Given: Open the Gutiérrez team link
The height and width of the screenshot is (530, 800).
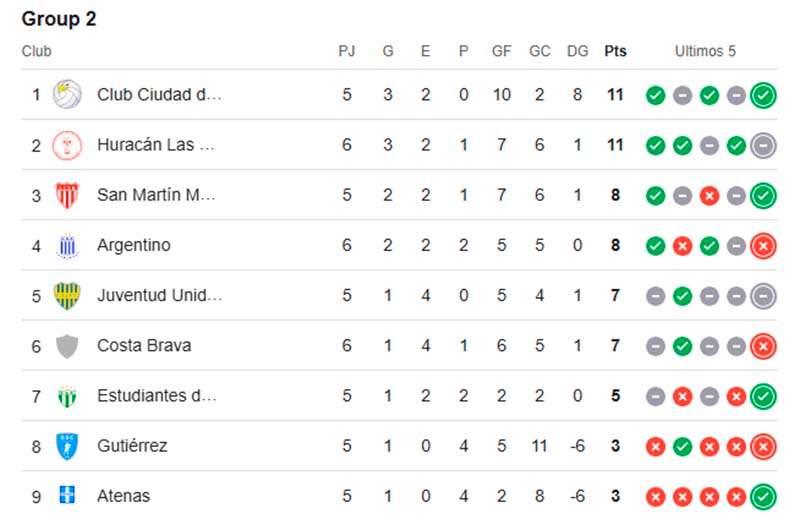Looking at the screenshot, I should (132, 446).
